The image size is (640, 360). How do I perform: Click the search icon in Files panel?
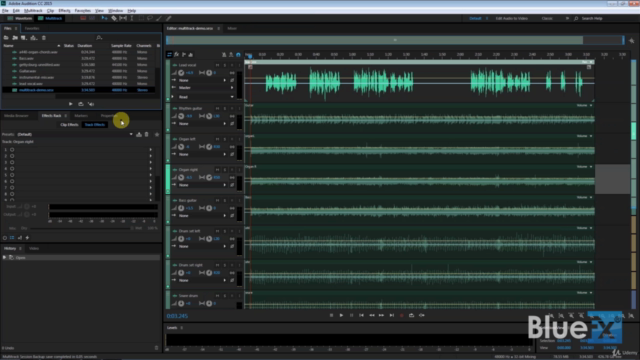[99, 38]
